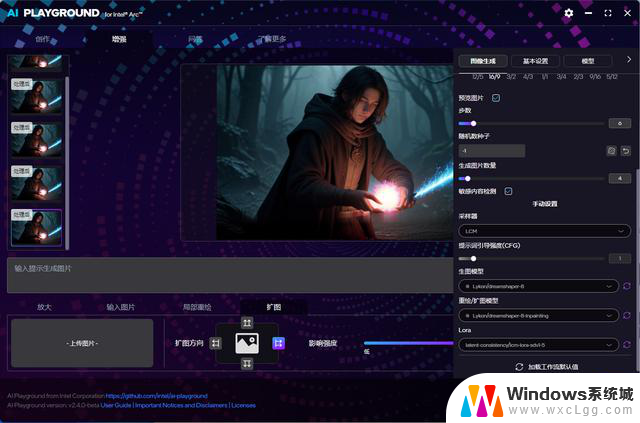Select the 3/4 aspect ratio

pyautogui.click(x=561, y=77)
